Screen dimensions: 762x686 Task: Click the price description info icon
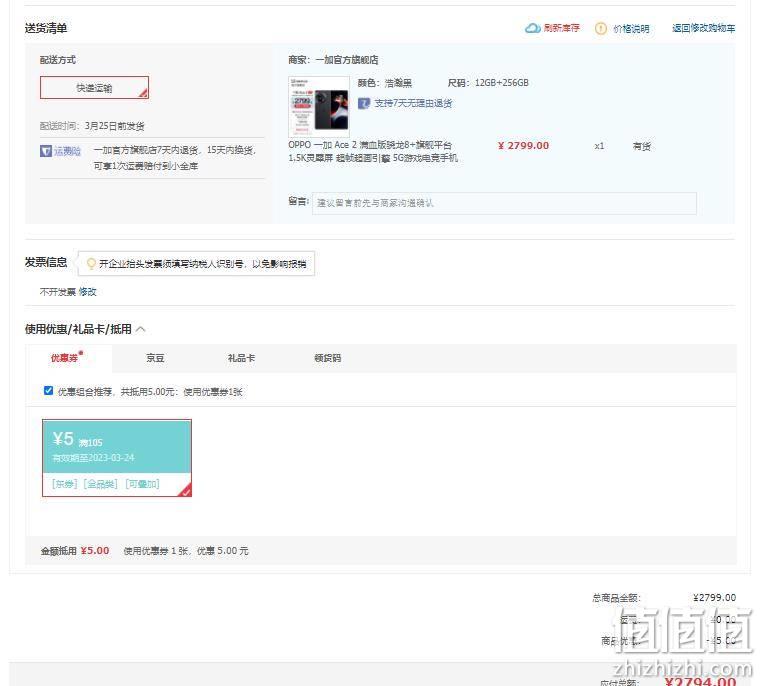pyautogui.click(x=601, y=29)
